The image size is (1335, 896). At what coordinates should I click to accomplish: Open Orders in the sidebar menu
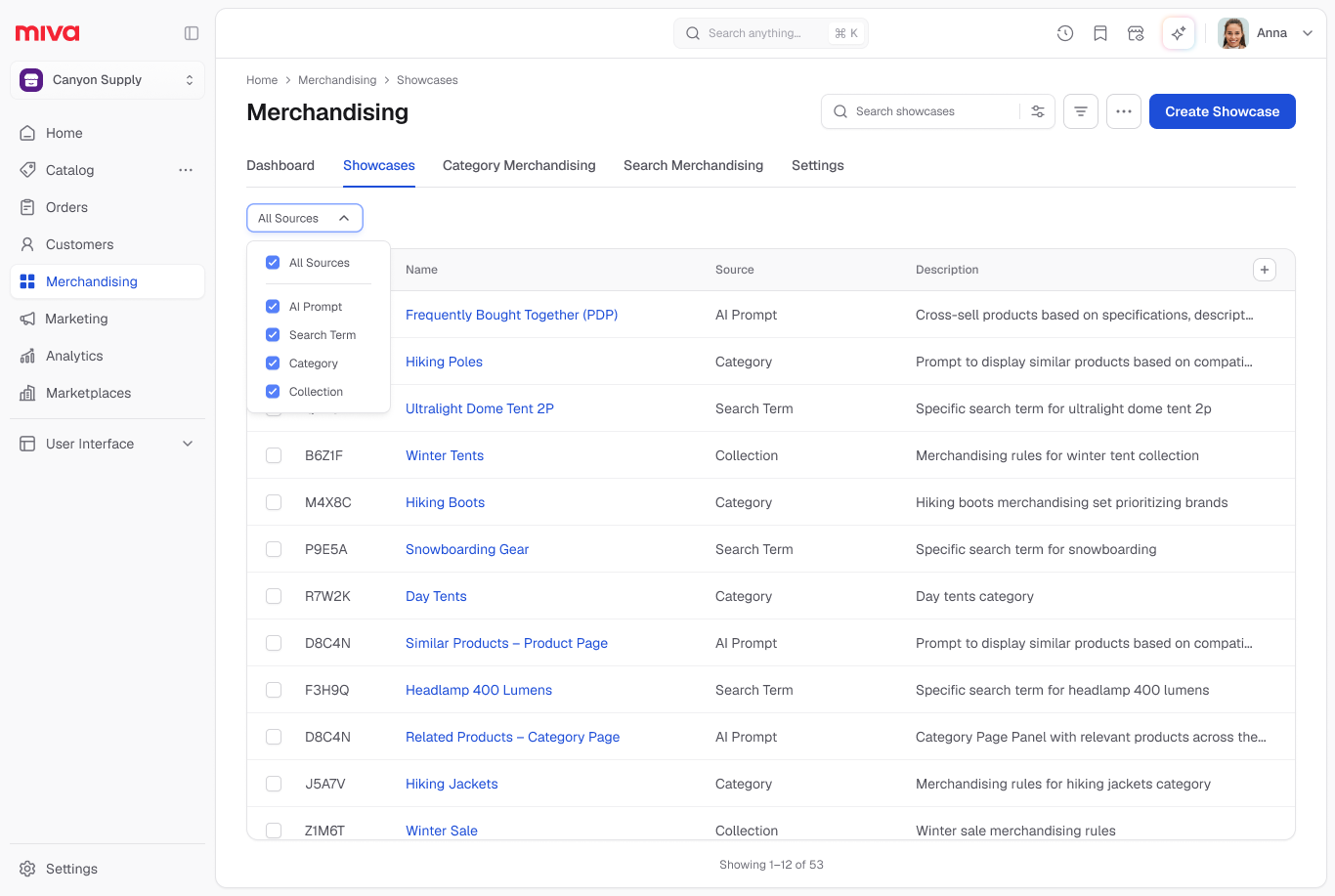tap(108, 207)
